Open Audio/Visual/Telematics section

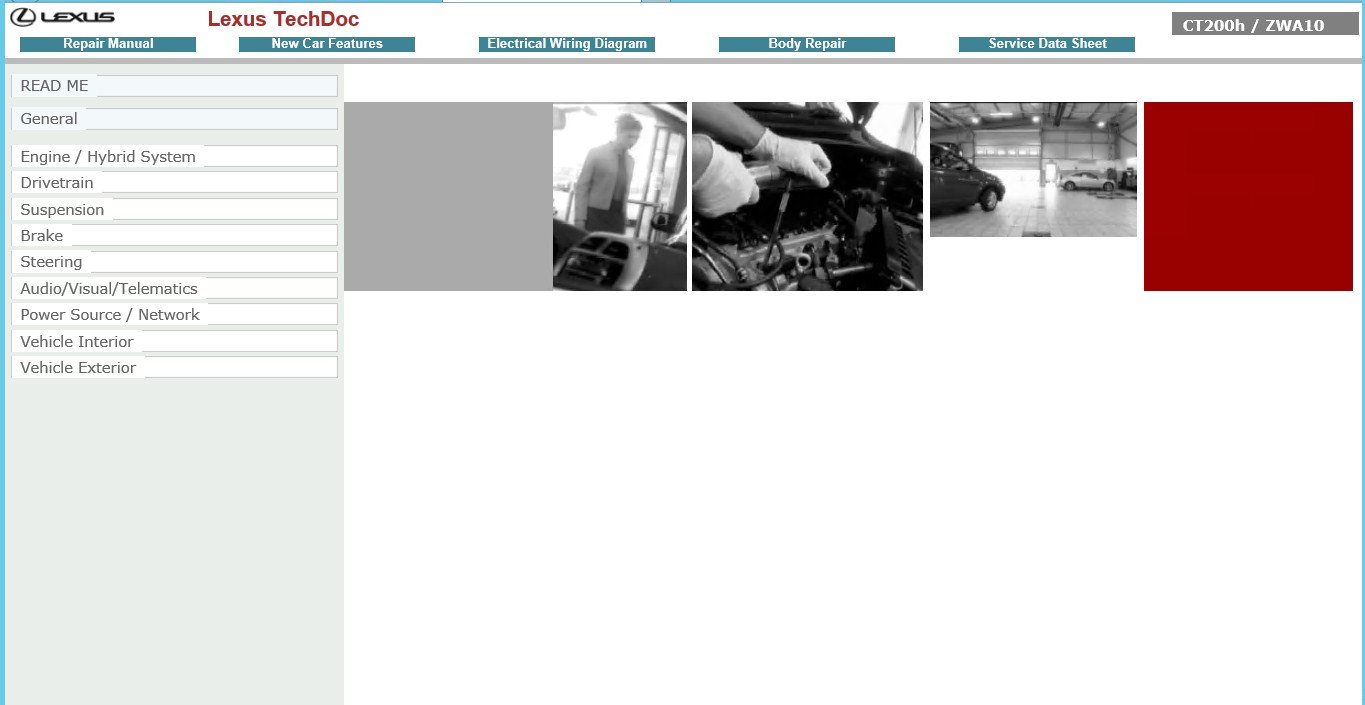(174, 288)
